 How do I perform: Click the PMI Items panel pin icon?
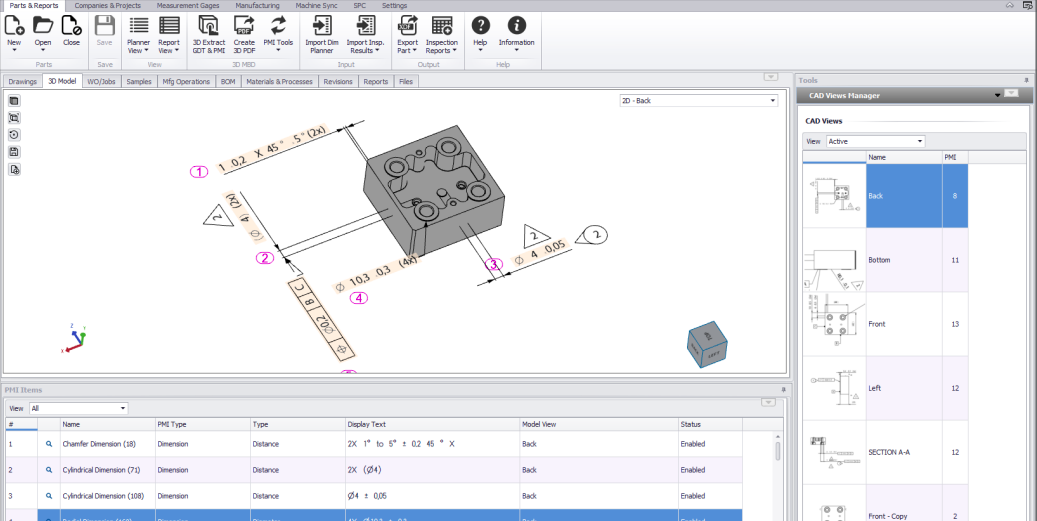point(783,390)
